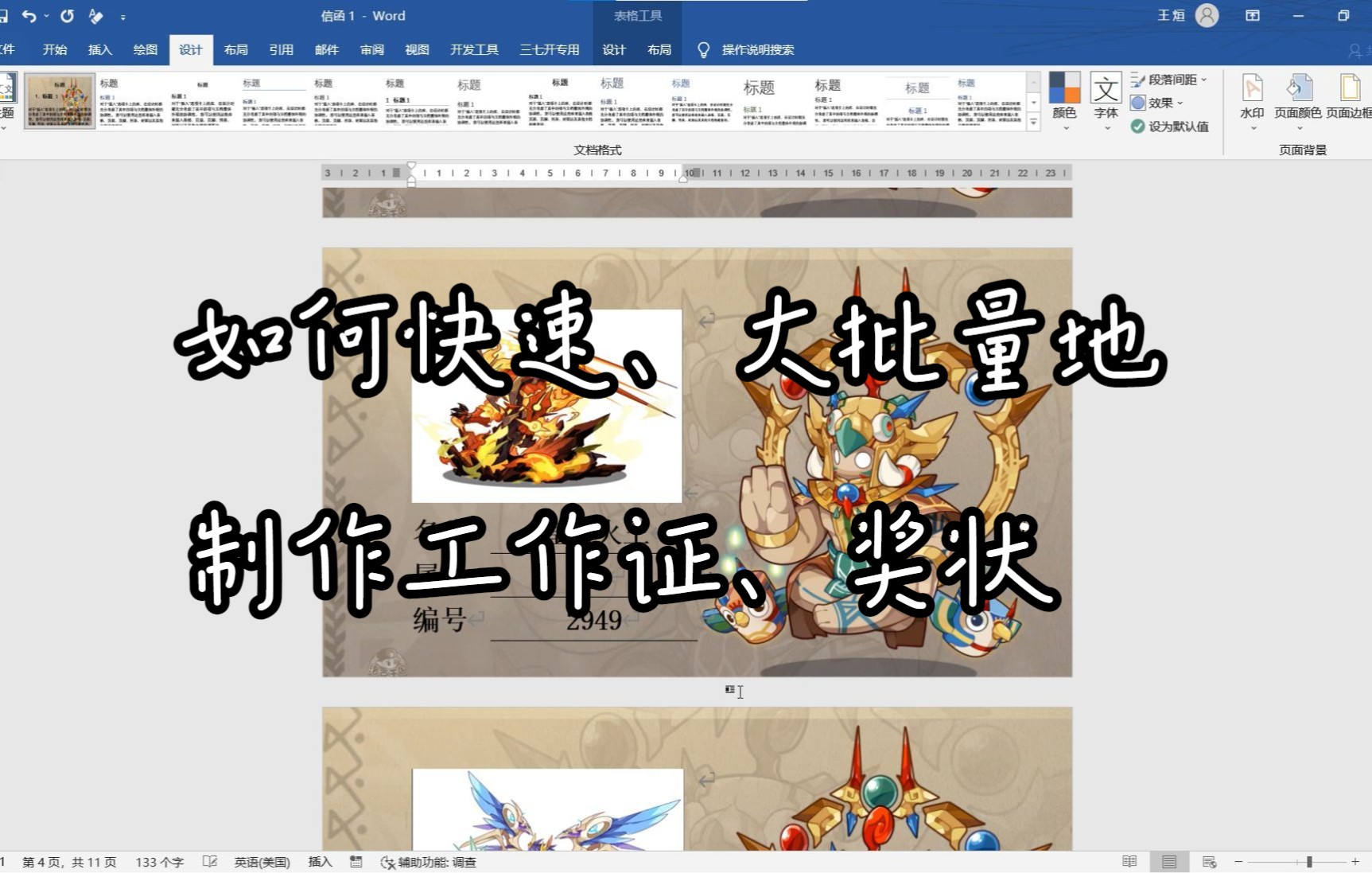
Task: Choose the large 标题 style set near gallery end
Action: 775,101
